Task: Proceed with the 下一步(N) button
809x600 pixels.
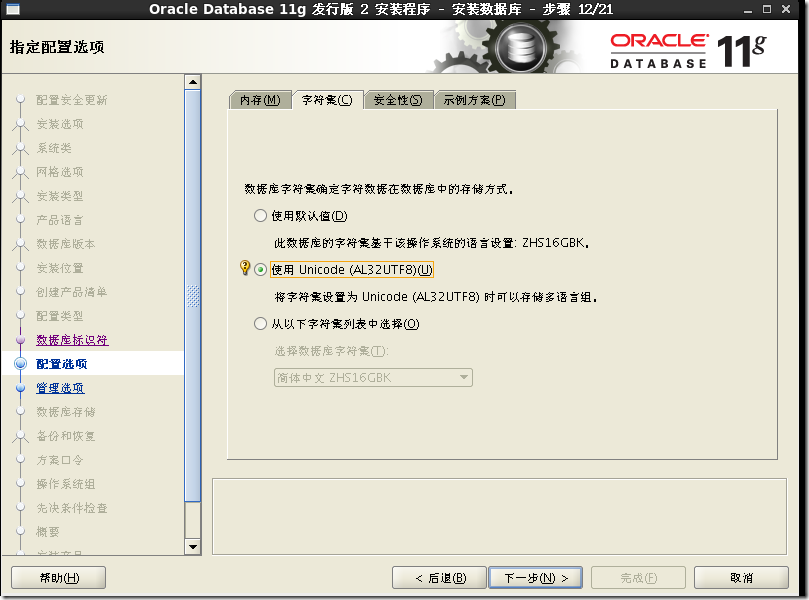Action: point(536,578)
